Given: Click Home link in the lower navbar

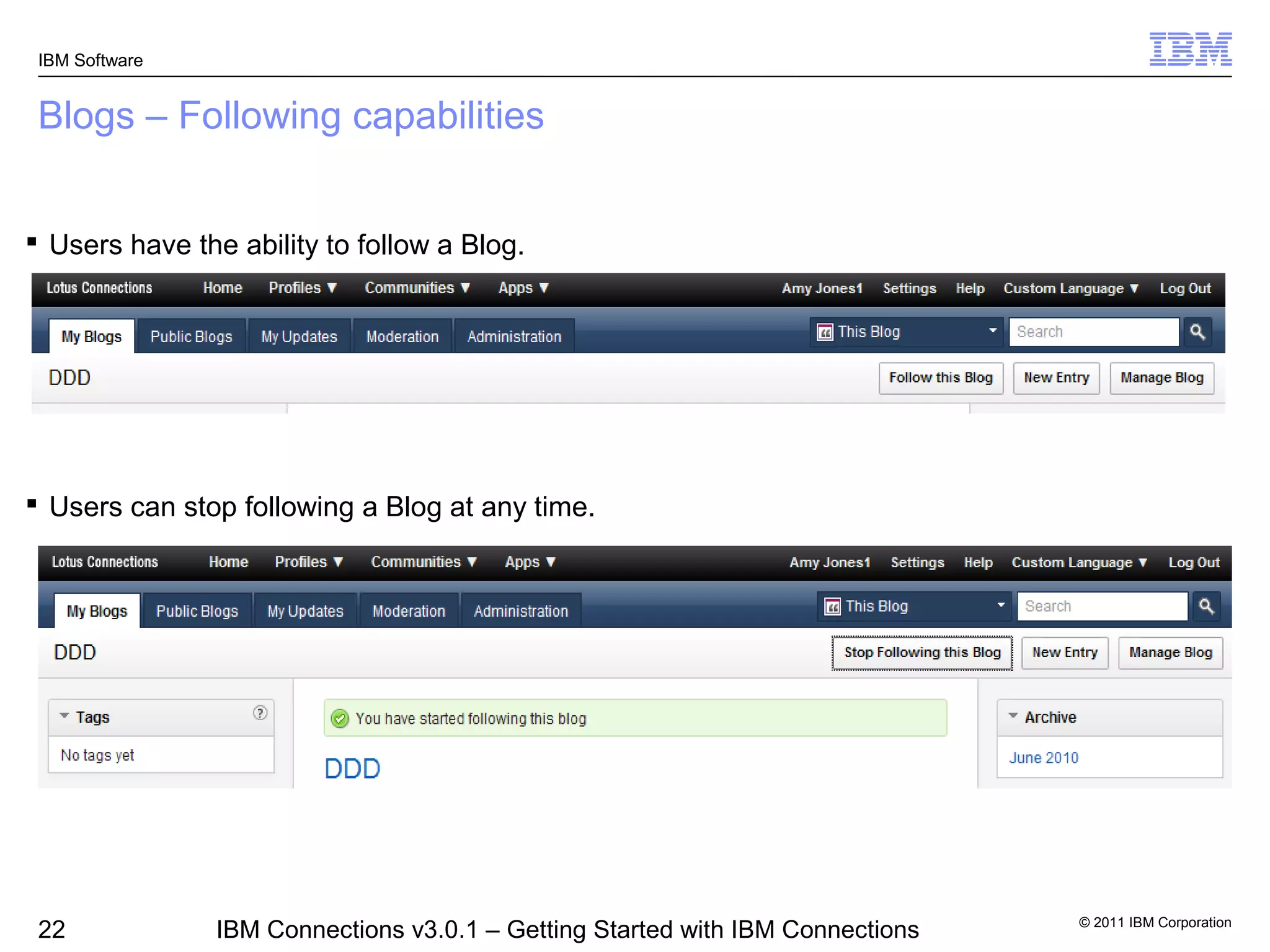Looking at the screenshot, I should pos(228,562).
